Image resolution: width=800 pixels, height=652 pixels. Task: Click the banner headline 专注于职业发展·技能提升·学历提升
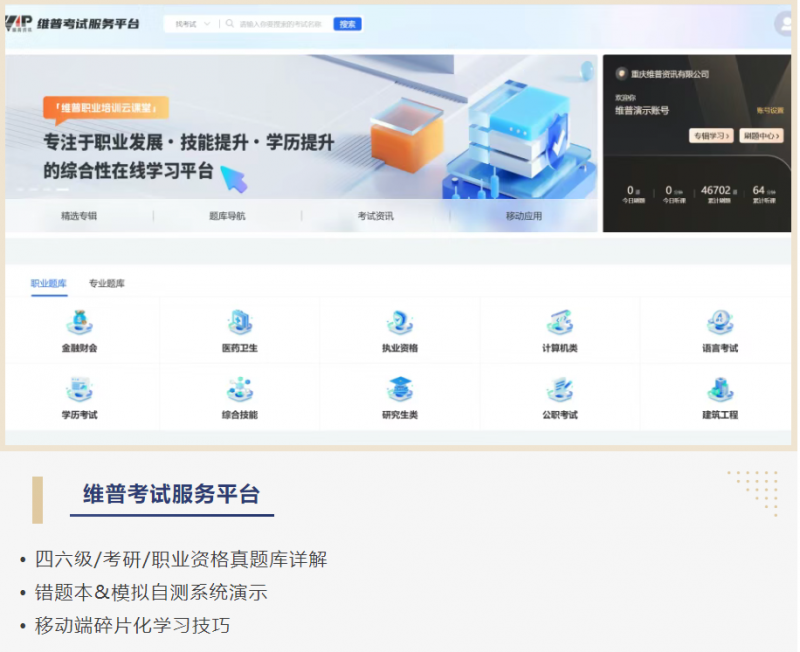[x=189, y=142]
